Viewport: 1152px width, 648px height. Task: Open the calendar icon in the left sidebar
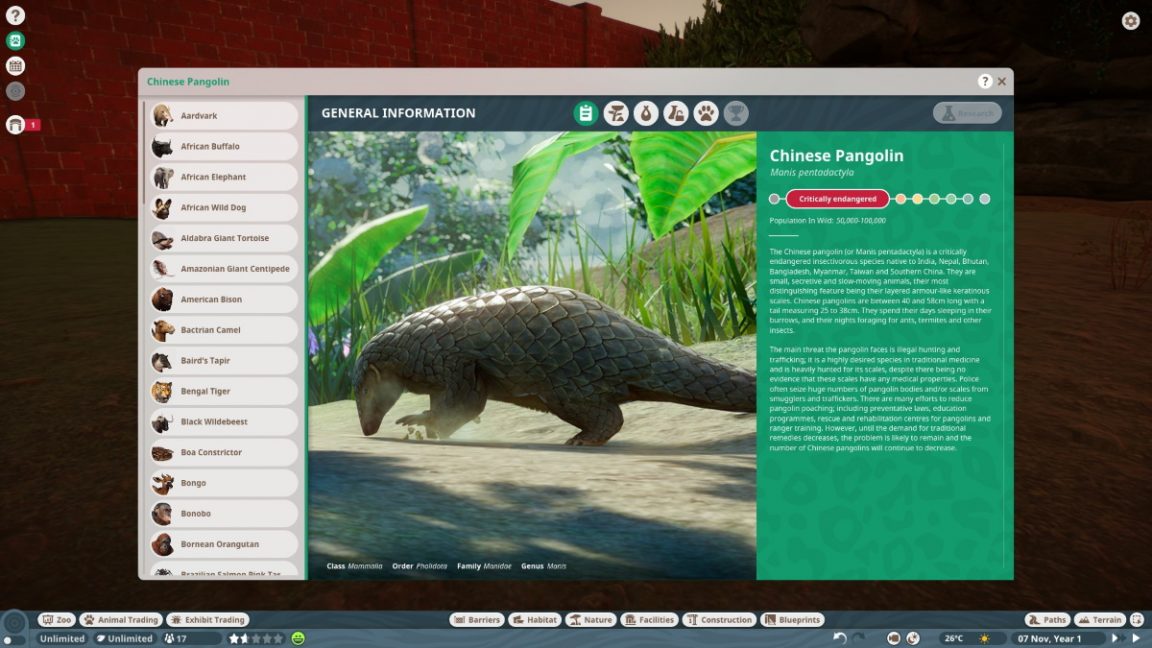(x=15, y=66)
